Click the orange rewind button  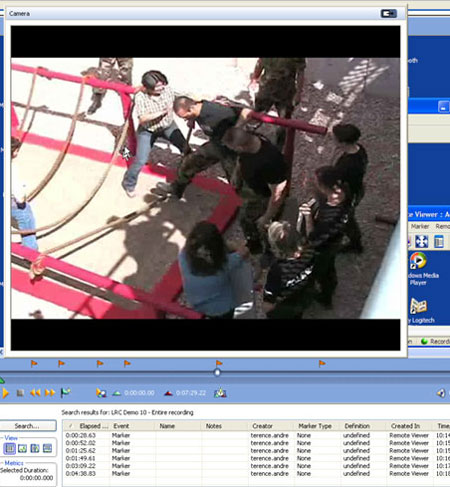pos(35,393)
